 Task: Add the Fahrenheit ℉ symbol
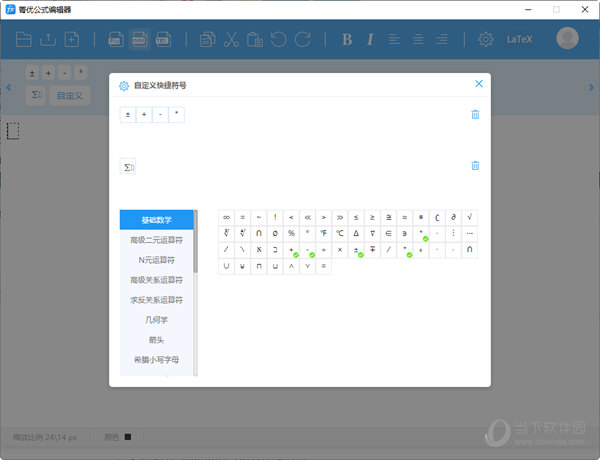point(323,233)
